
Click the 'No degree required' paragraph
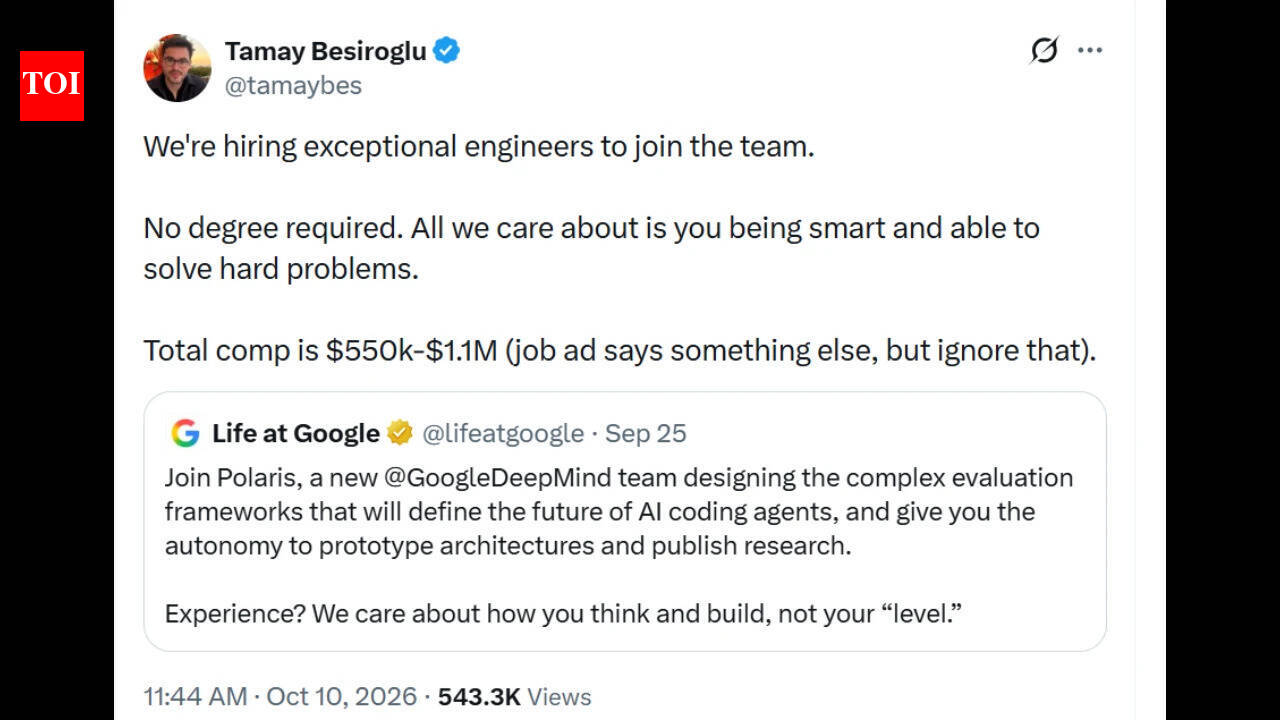(592, 248)
